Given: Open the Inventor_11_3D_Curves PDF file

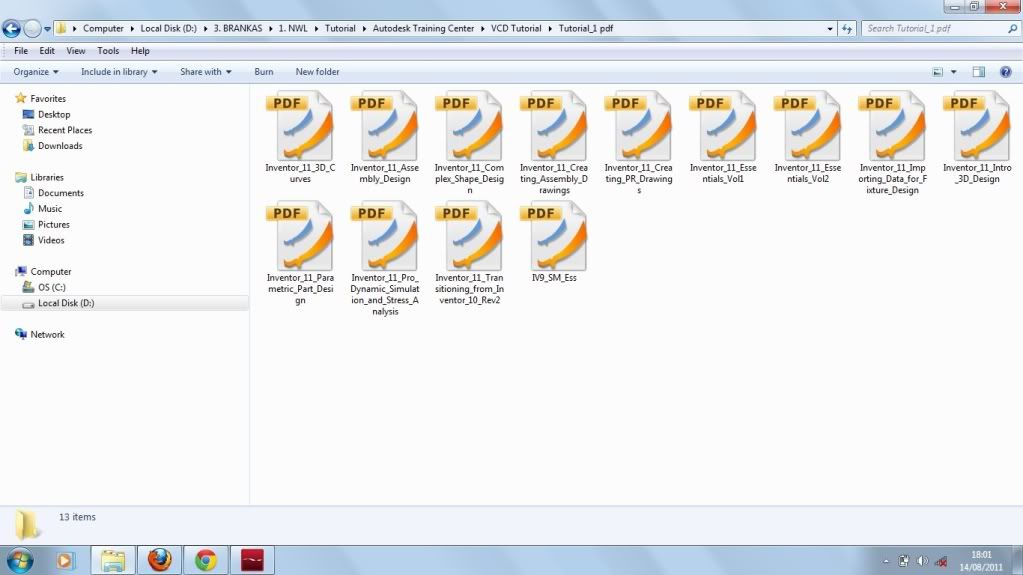Looking at the screenshot, I should coord(300,126).
